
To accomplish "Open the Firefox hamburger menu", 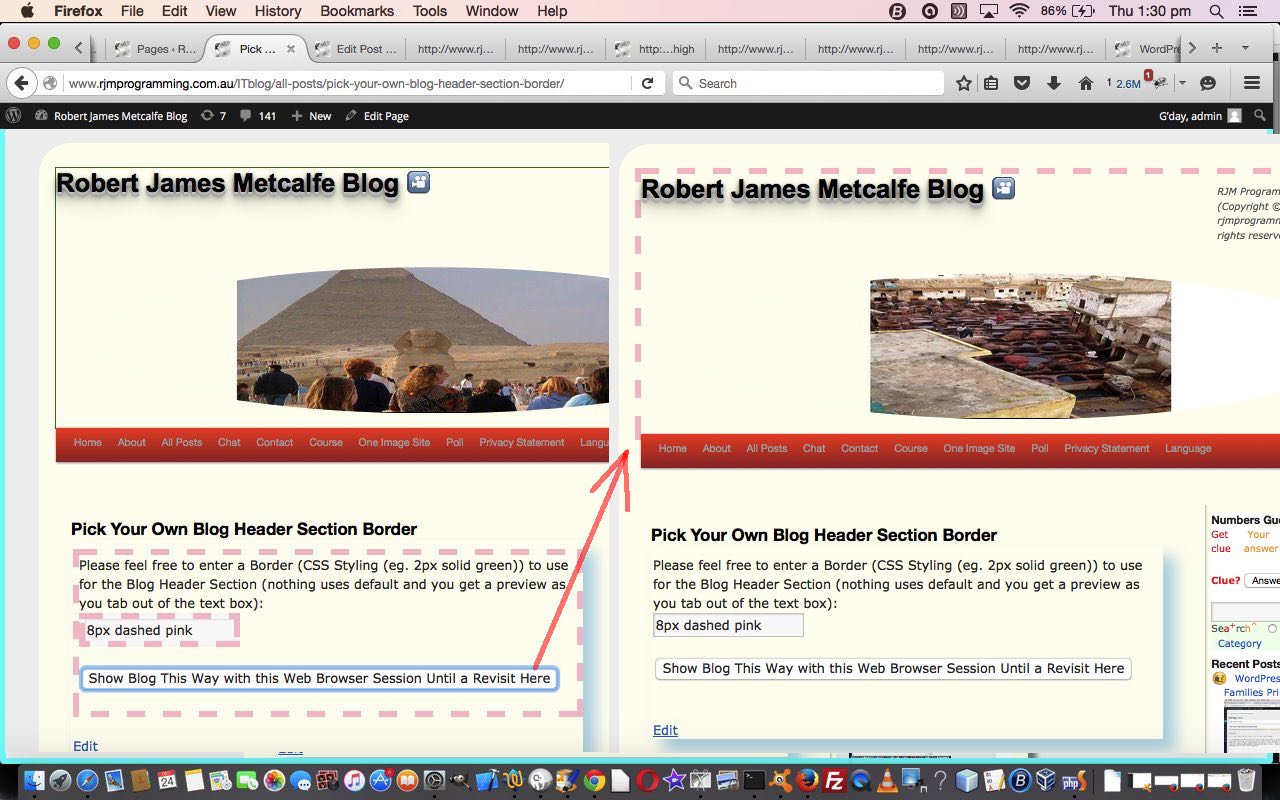I will [x=1251, y=83].
